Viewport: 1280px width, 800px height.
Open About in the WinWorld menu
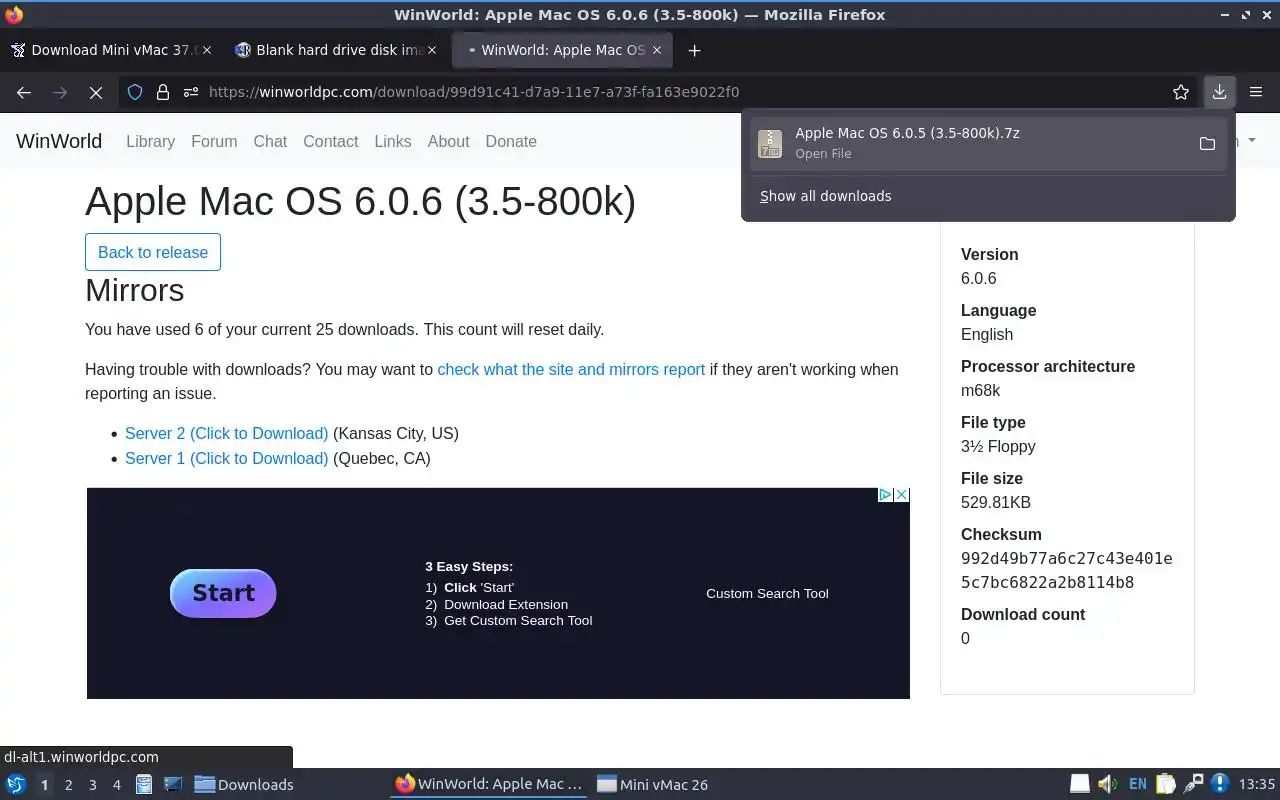click(x=448, y=141)
